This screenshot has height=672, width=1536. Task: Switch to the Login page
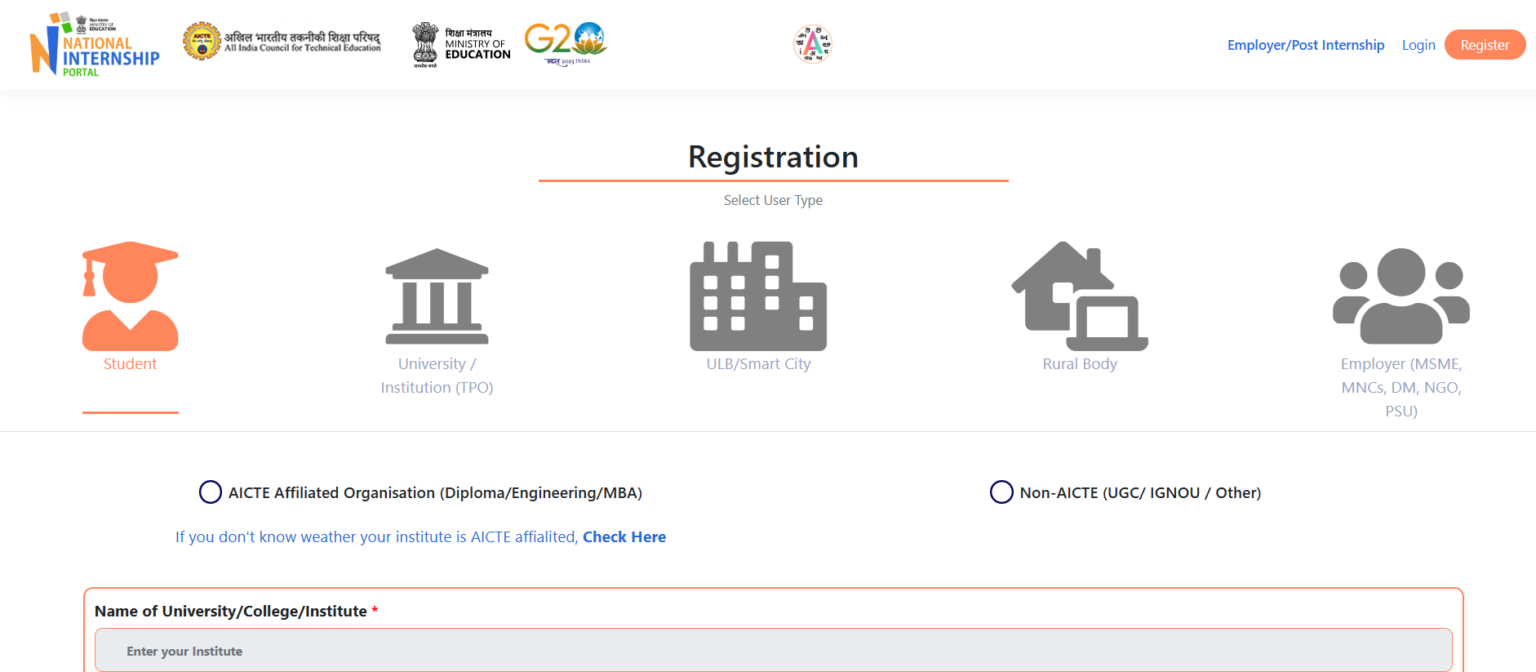point(1418,44)
